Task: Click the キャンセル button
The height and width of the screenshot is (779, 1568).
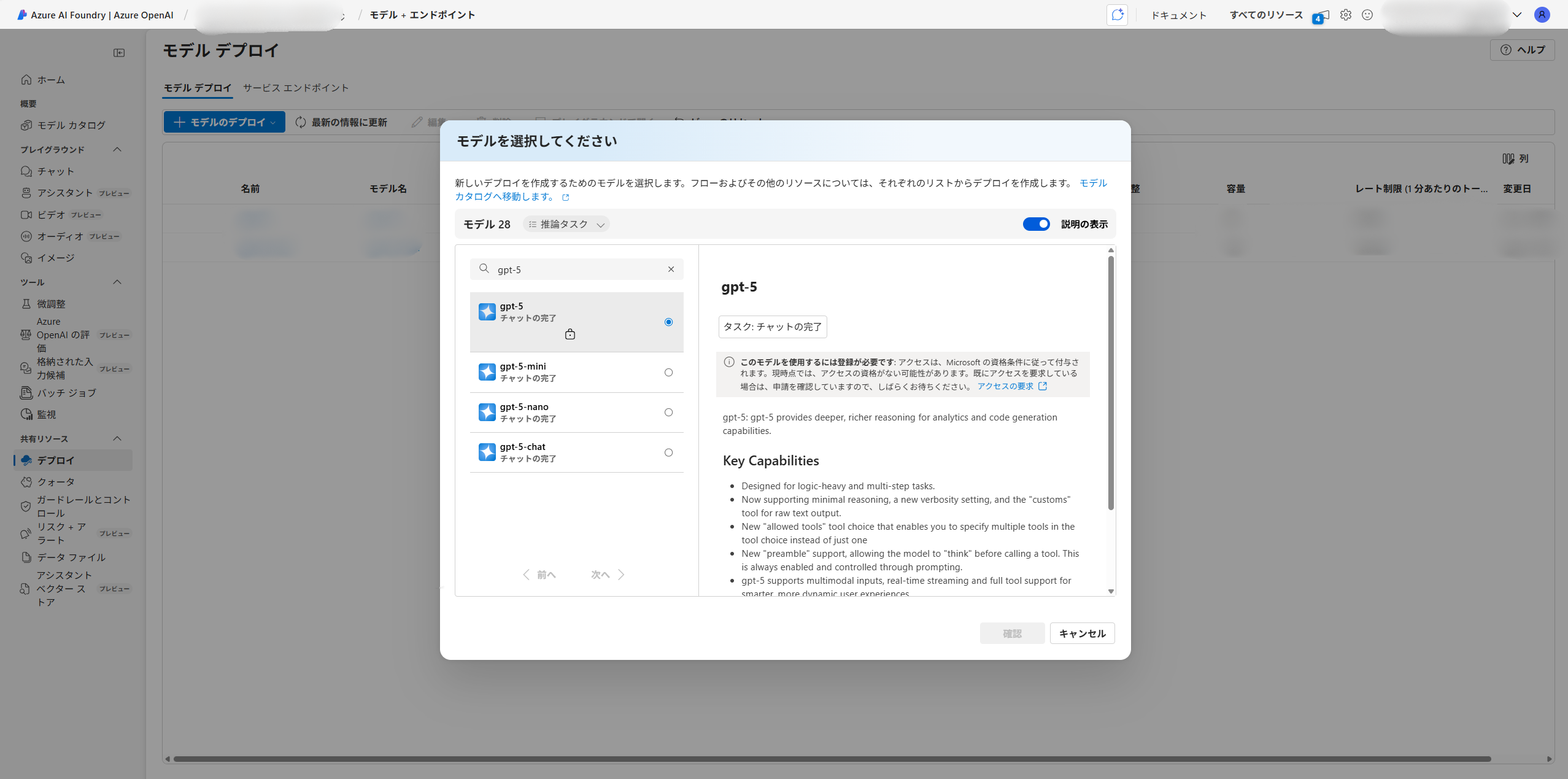Action: (1082, 634)
